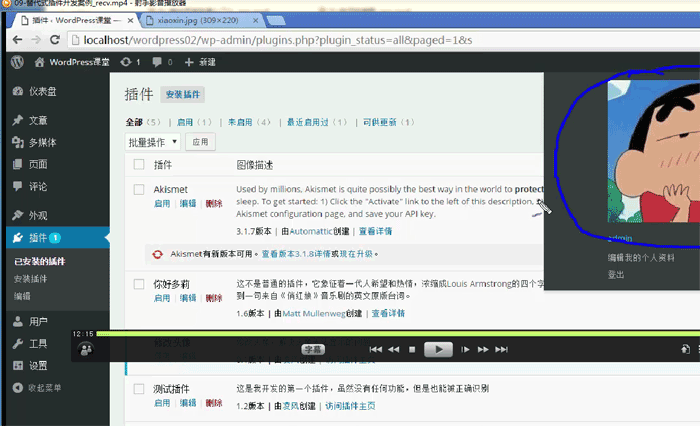The image size is (700, 426).
Task: Click the browser address bar
Action: [x=384, y=40]
